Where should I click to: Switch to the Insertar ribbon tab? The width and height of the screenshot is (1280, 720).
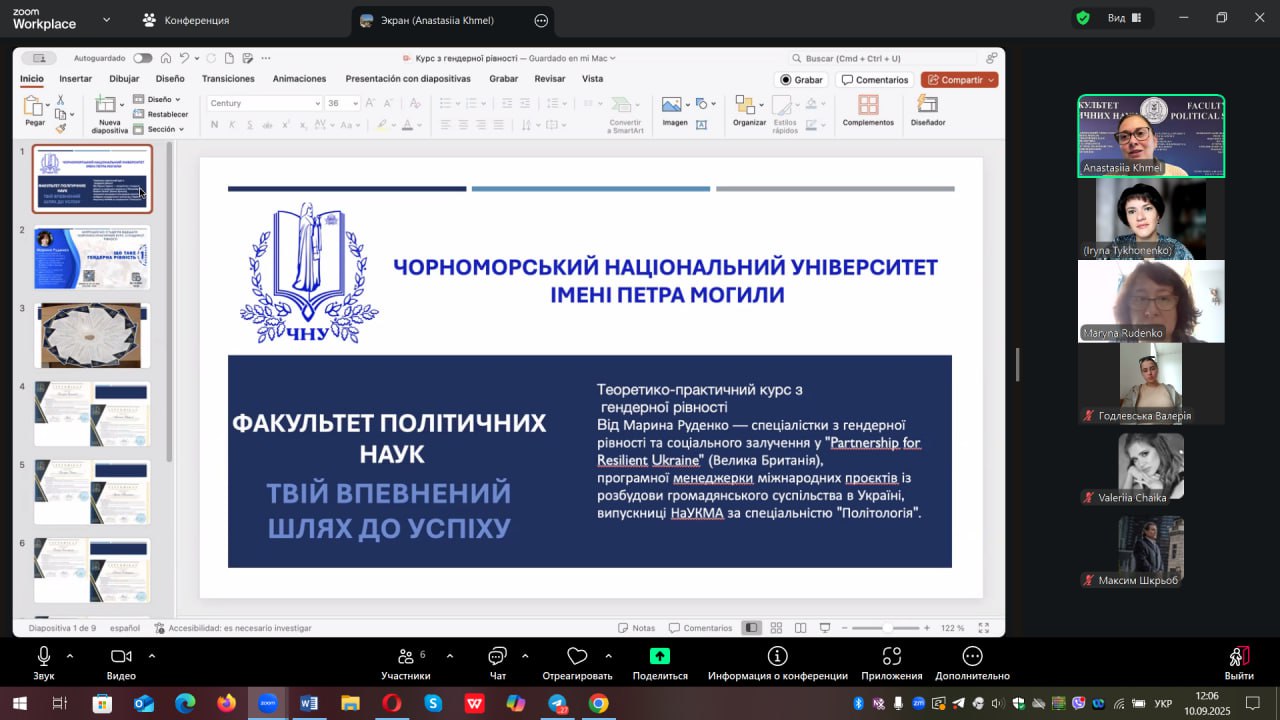[x=75, y=79]
